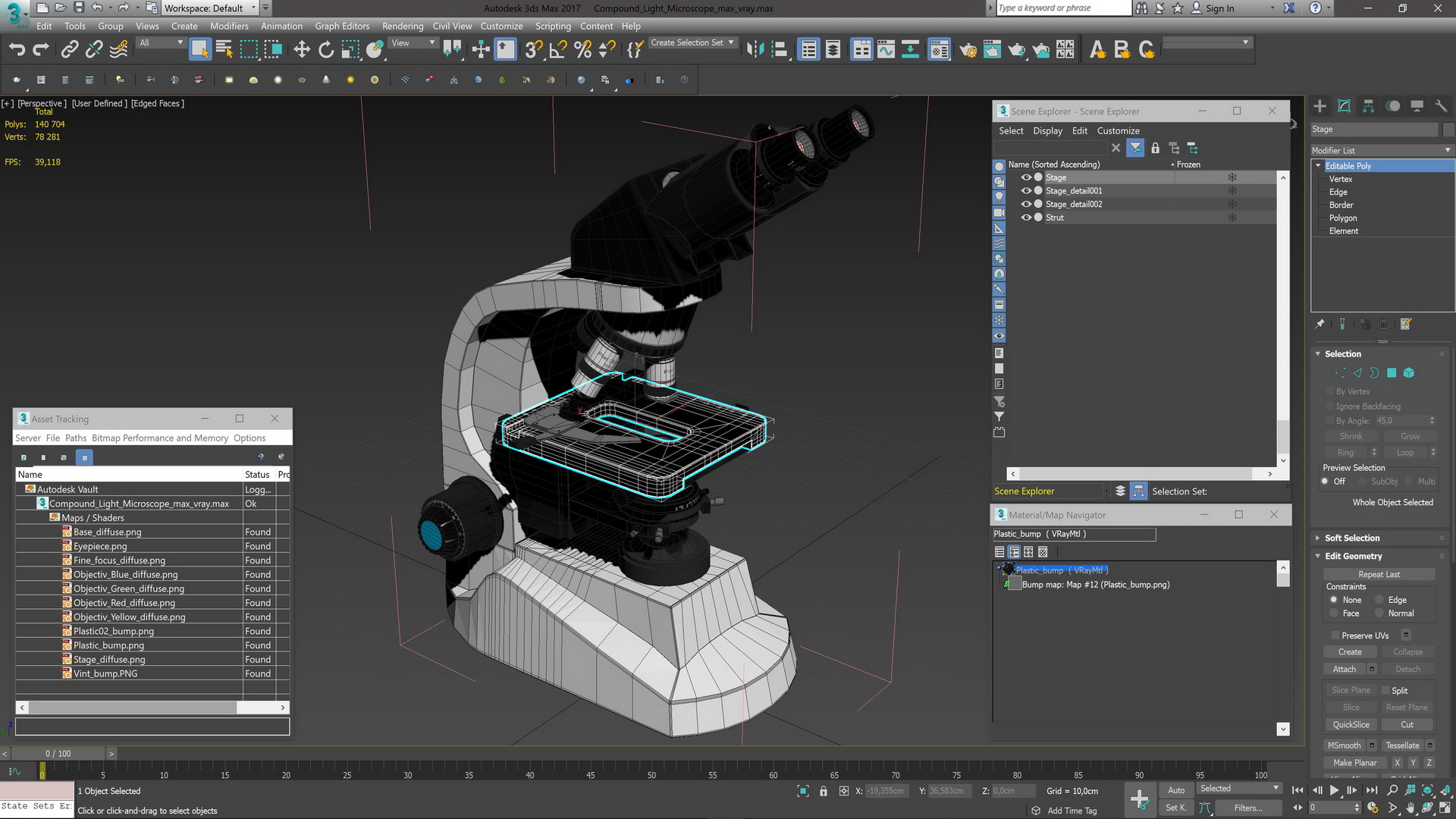1456x819 pixels.
Task: Click the Play Animation button
Action: coord(1334,790)
